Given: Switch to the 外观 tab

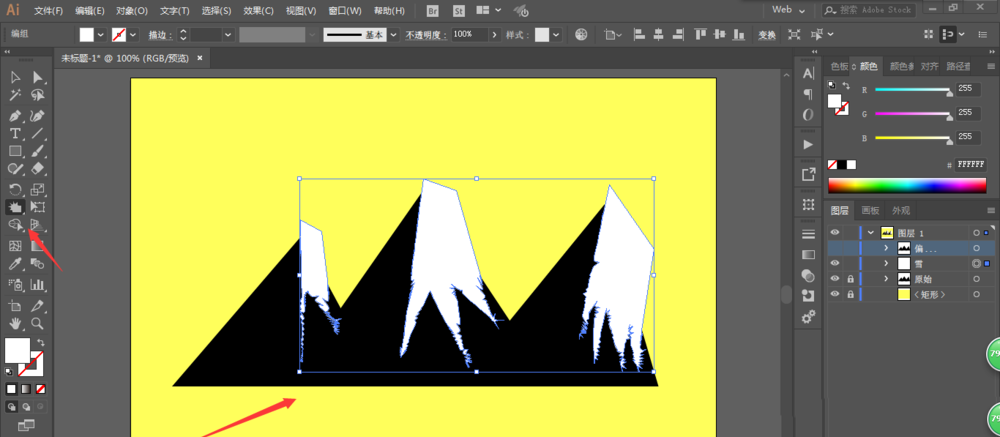Looking at the screenshot, I should pyautogui.click(x=901, y=211).
